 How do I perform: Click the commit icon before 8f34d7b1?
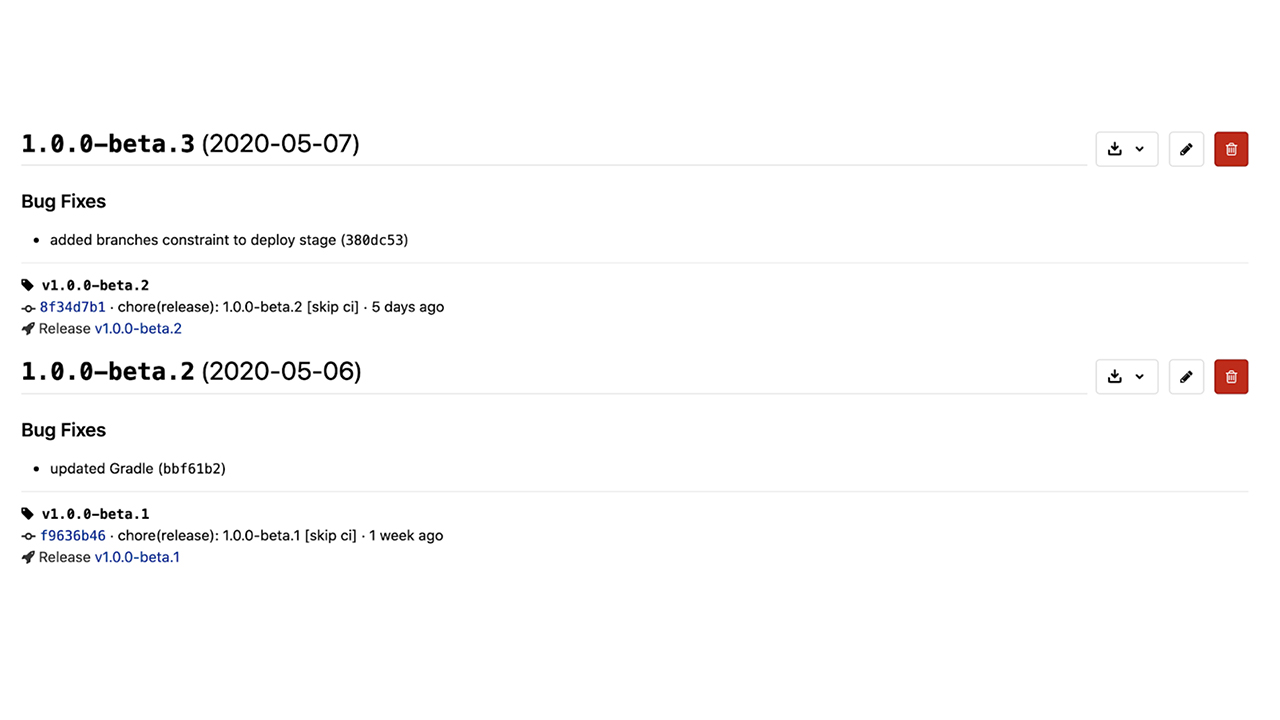(28, 308)
